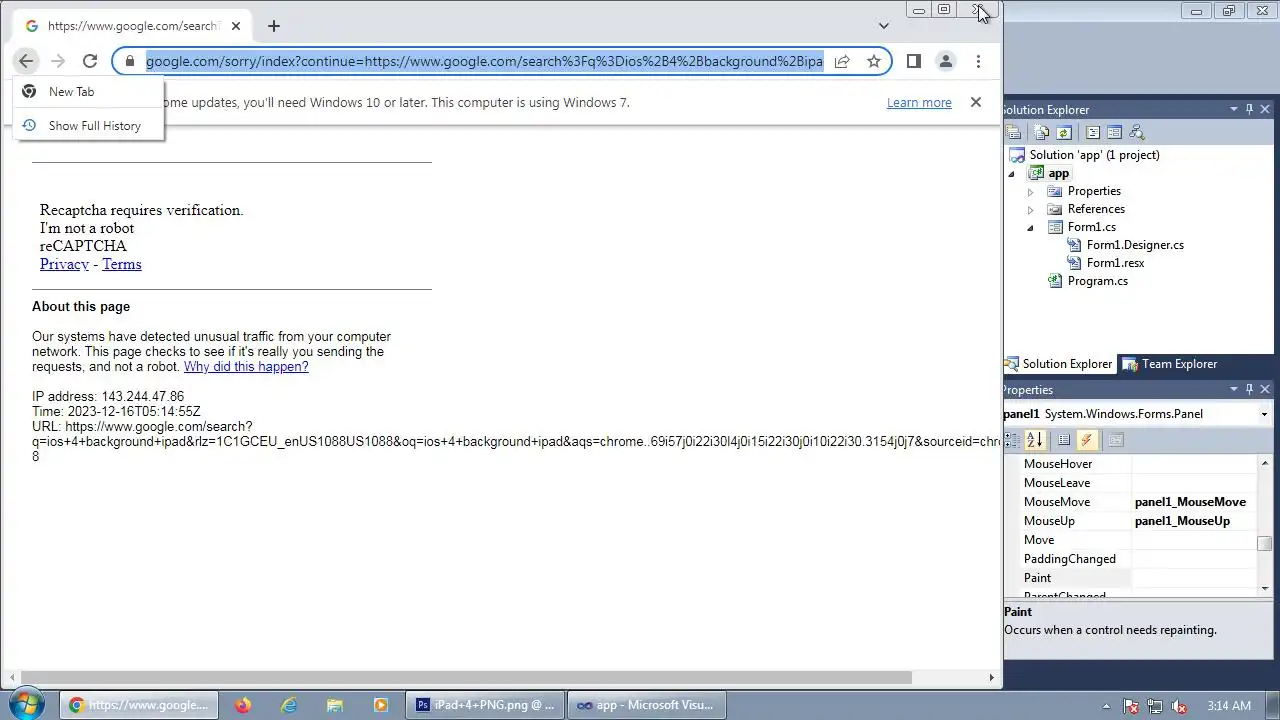Share this page via address bar icon
1280x720 pixels.
click(842, 61)
